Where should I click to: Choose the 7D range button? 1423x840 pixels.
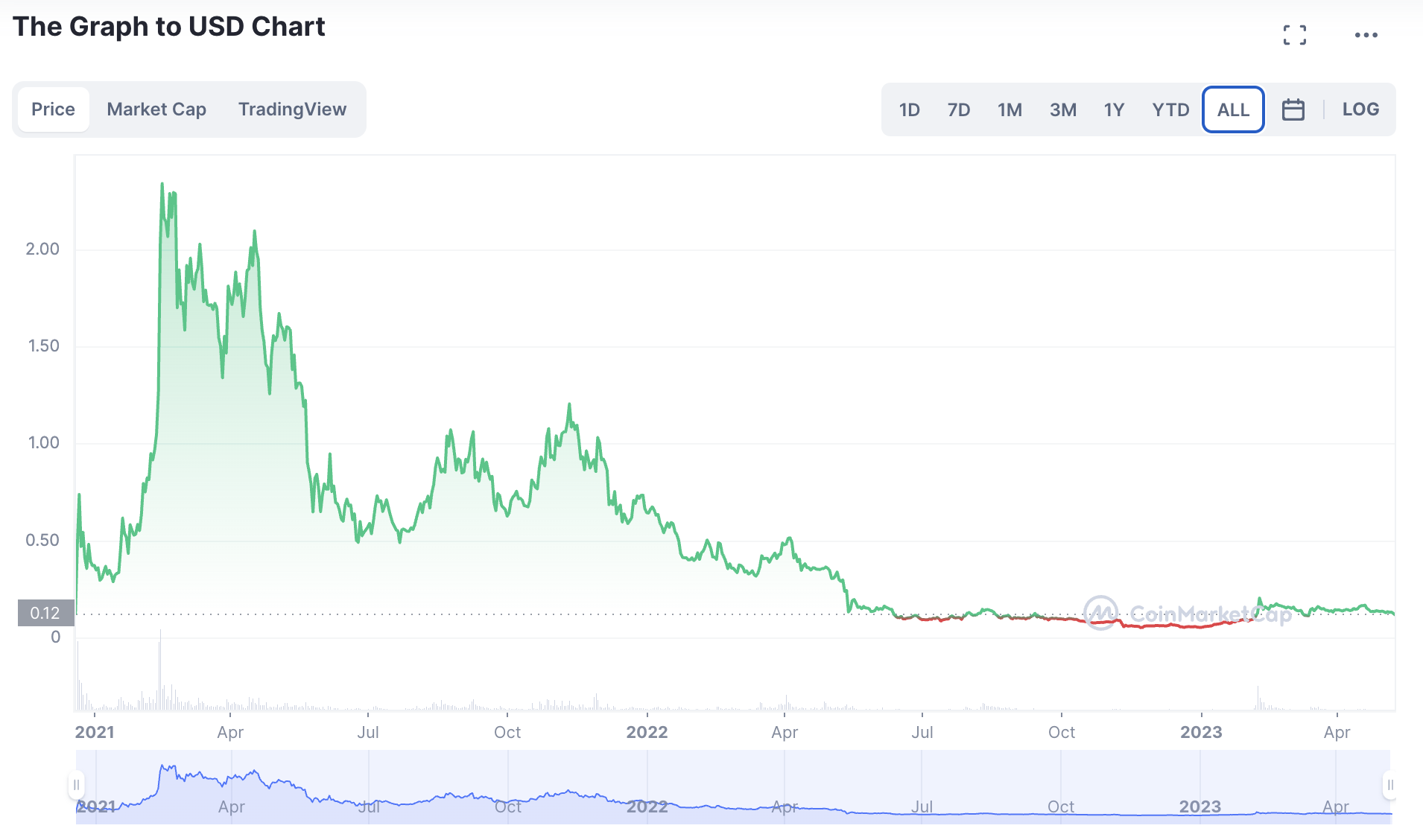pos(959,110)
